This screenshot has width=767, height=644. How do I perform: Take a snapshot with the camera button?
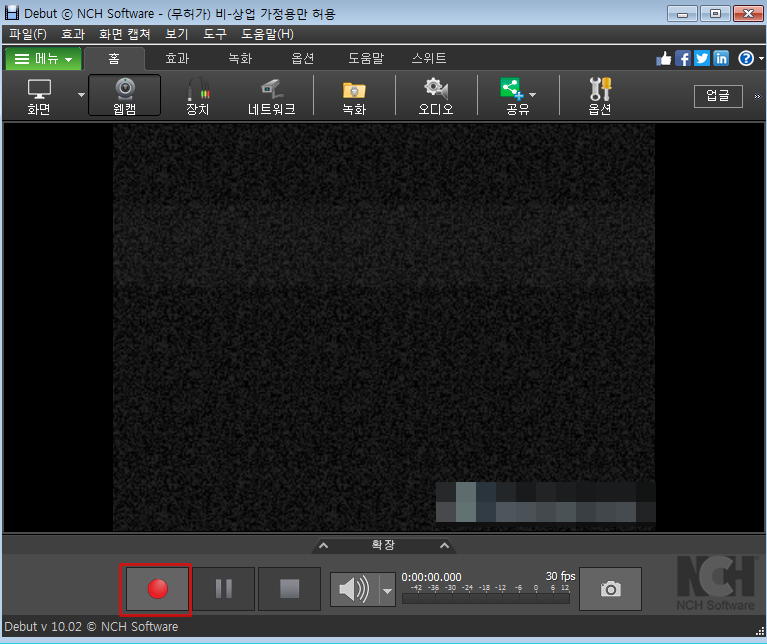point(610,589)
